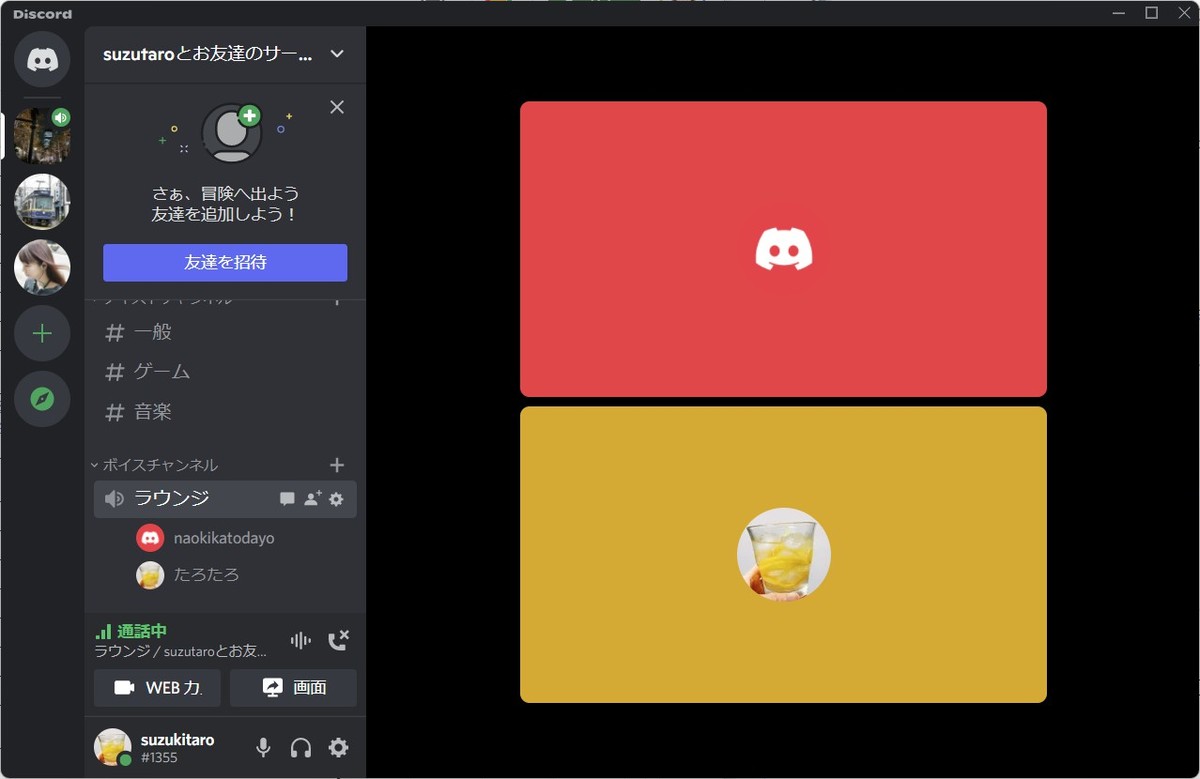The width and height of the screenshot is (1200, 779).
Task: Open the Explore Servers compass icon
Action: (x=42, y=400)
